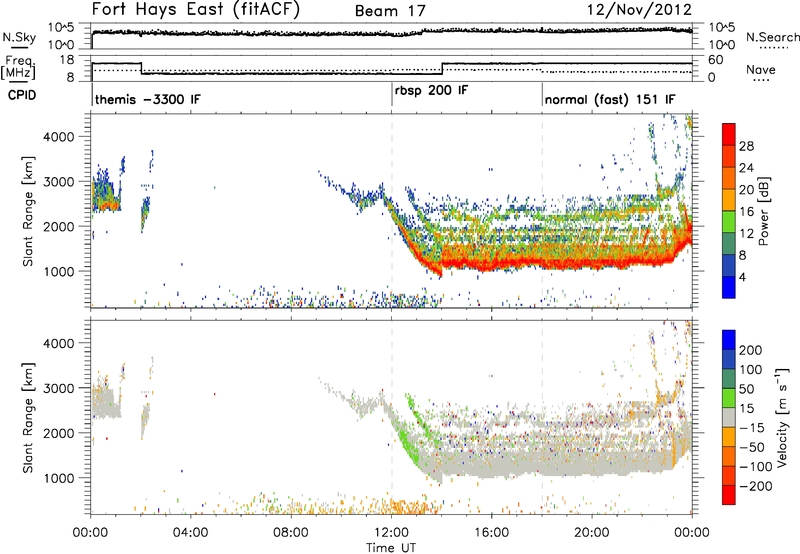Select the "-200" tick on Velocity colorbar

pyautogui.click(x=756, y=486)
